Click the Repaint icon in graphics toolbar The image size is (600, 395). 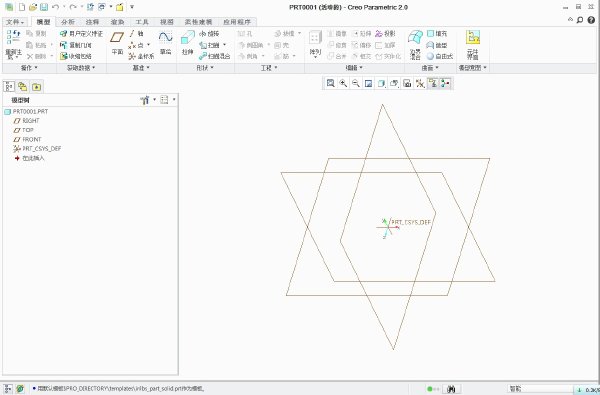(x=368, y=83)
